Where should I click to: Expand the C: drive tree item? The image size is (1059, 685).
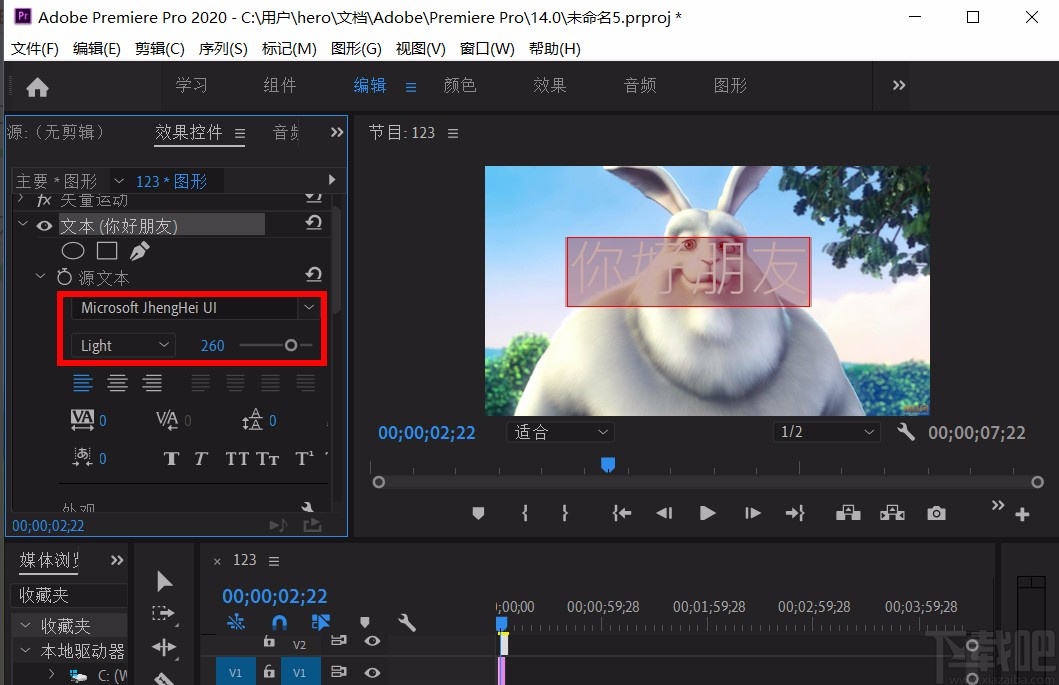[x=51, y=674]
